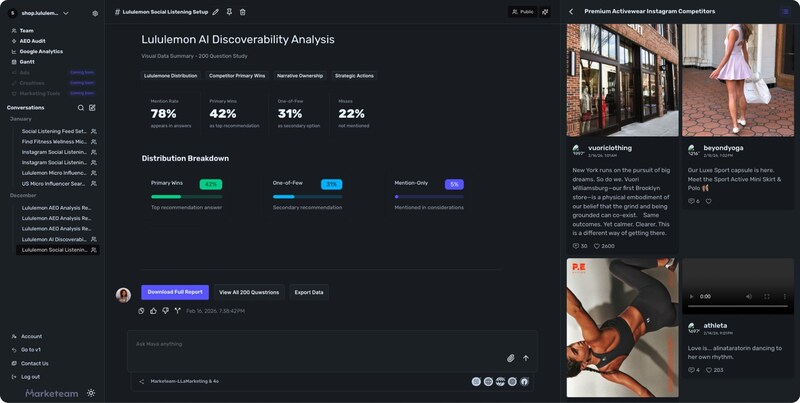Like the vuoriclothing post heart icon
This screenshot has height=403, width=800.
[597, 246]
